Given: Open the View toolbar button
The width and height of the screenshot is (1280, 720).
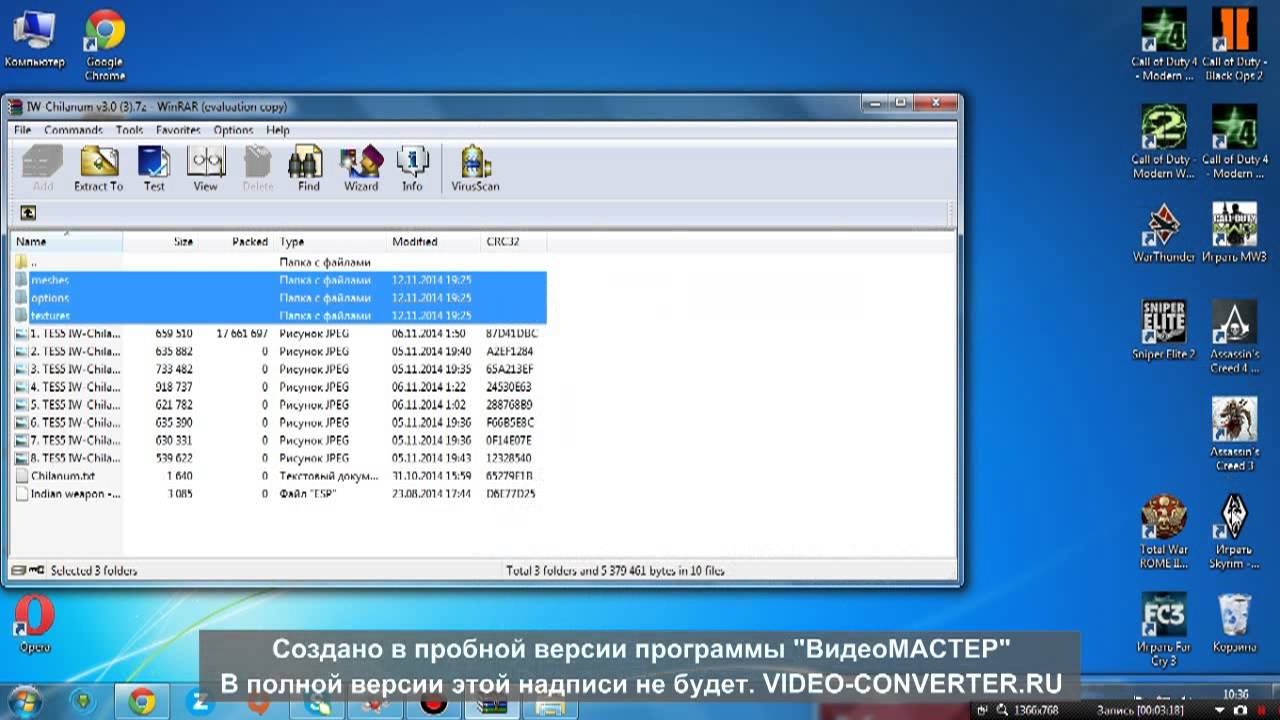Looking at the screenshot, I should (205, 168).
